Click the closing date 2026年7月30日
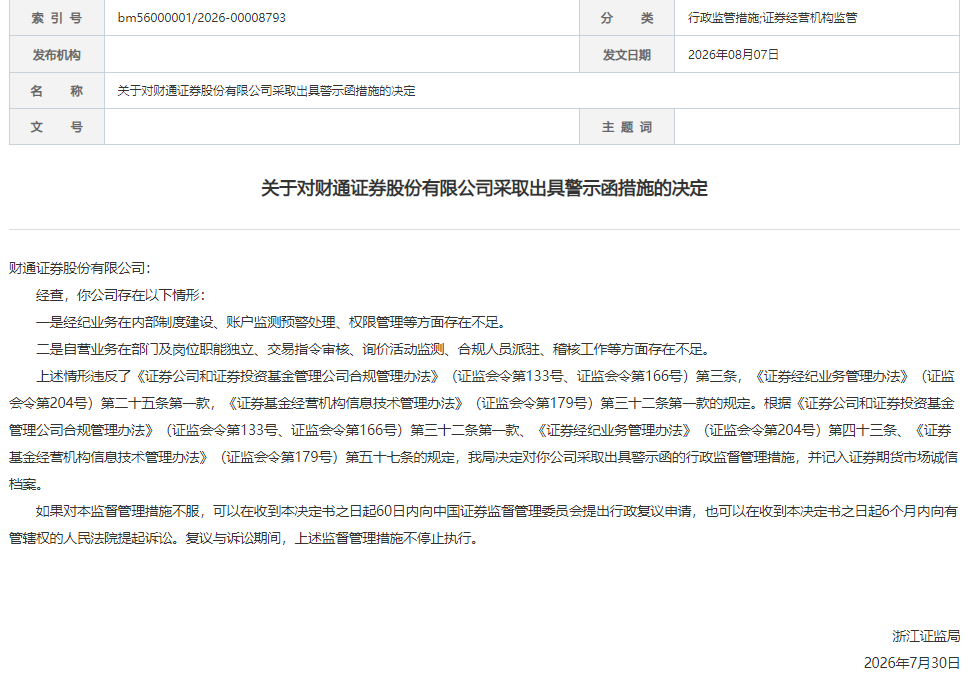Image resolution: width=968 pixels, height=678 pixels. (x=912, y=663)
